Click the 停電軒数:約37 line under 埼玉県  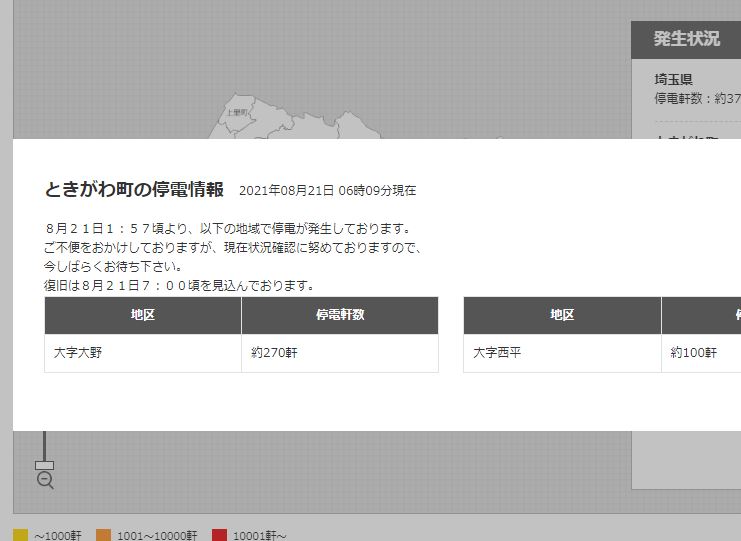(698, 98)
